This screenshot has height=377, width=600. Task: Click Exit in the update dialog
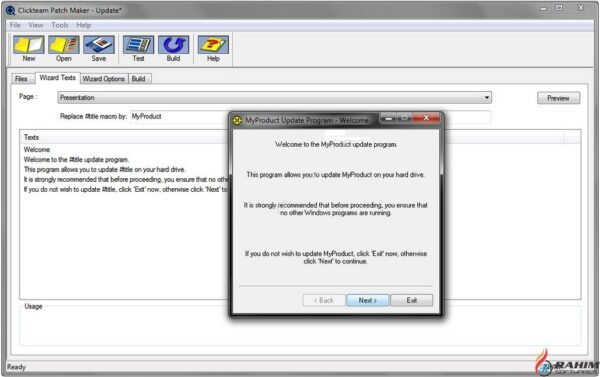(x=412, y=300)
